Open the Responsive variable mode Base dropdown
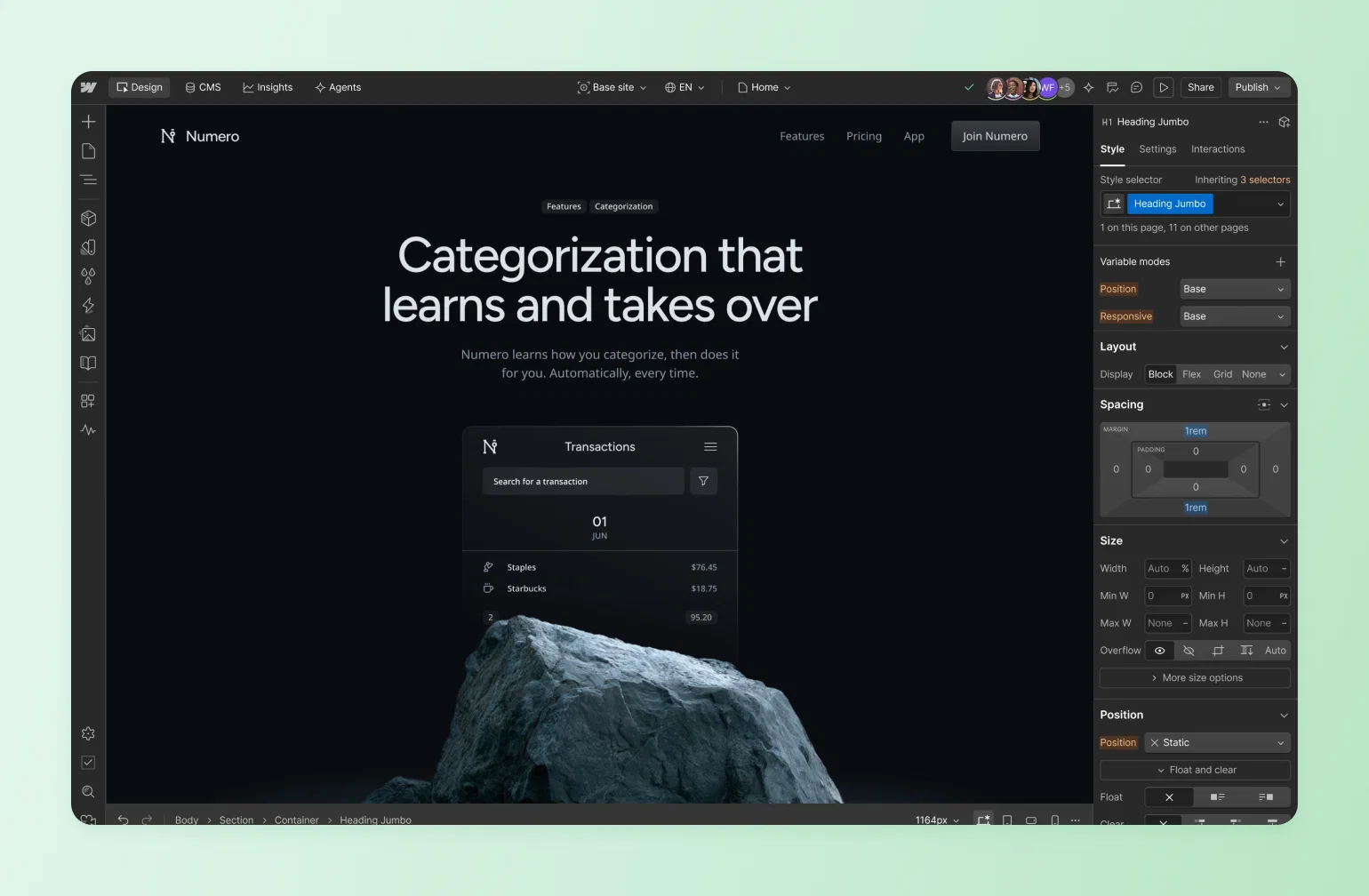 [1235, 316]
